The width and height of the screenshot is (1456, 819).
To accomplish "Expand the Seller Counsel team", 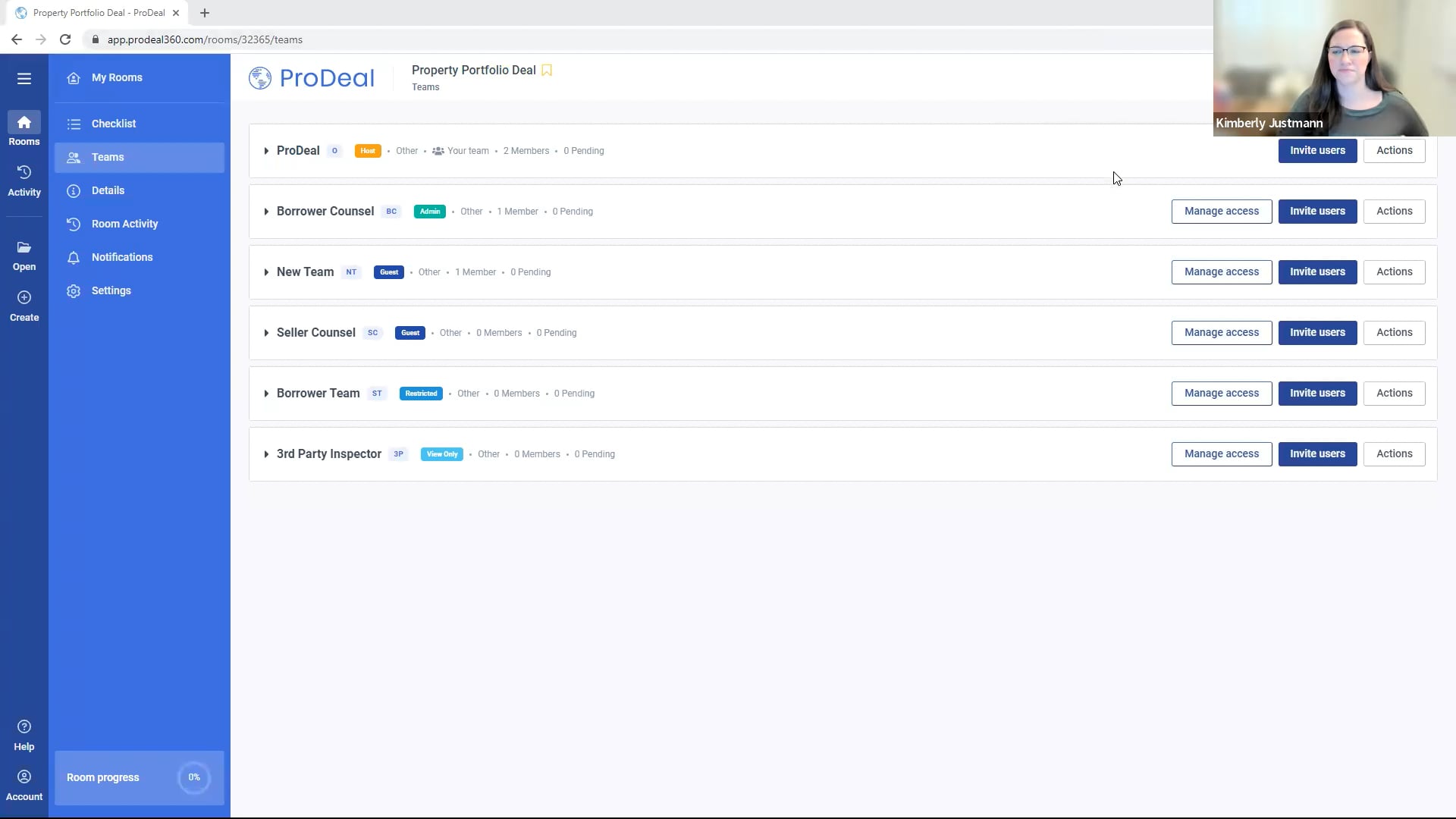I will (266, 333).
